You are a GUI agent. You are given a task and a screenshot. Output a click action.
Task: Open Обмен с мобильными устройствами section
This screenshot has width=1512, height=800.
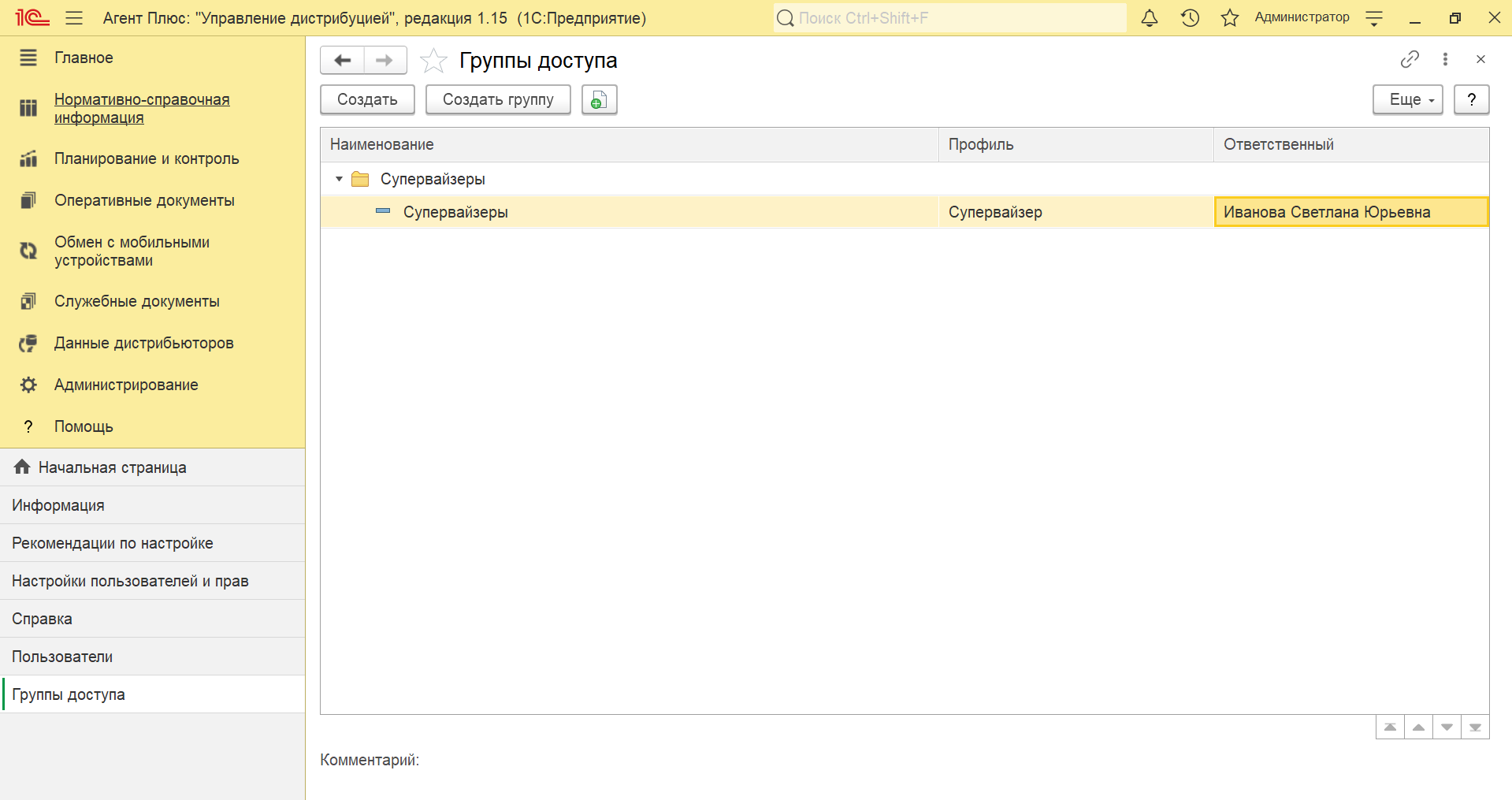132,251
